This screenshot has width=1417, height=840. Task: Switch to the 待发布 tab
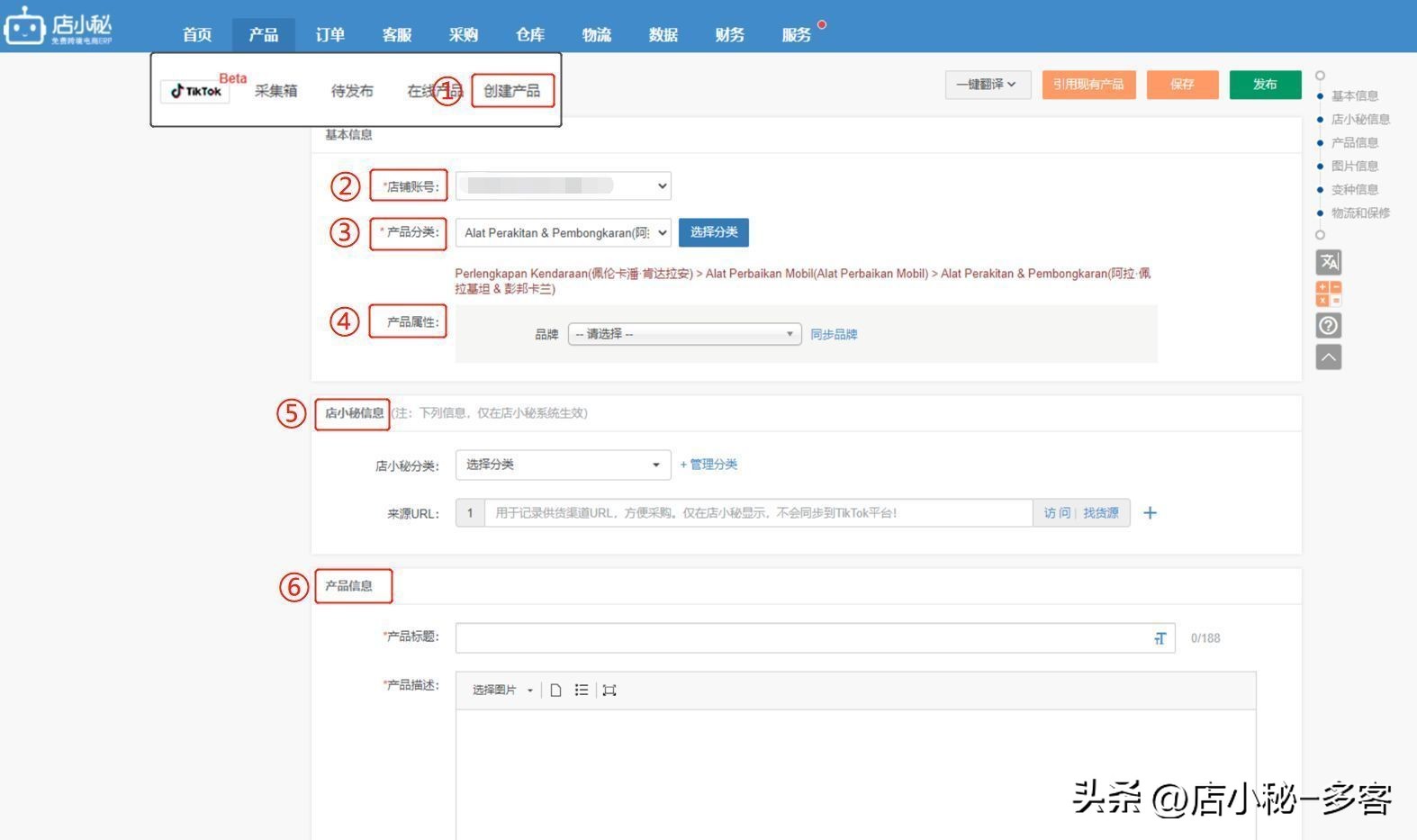click(x=352, y=91)
